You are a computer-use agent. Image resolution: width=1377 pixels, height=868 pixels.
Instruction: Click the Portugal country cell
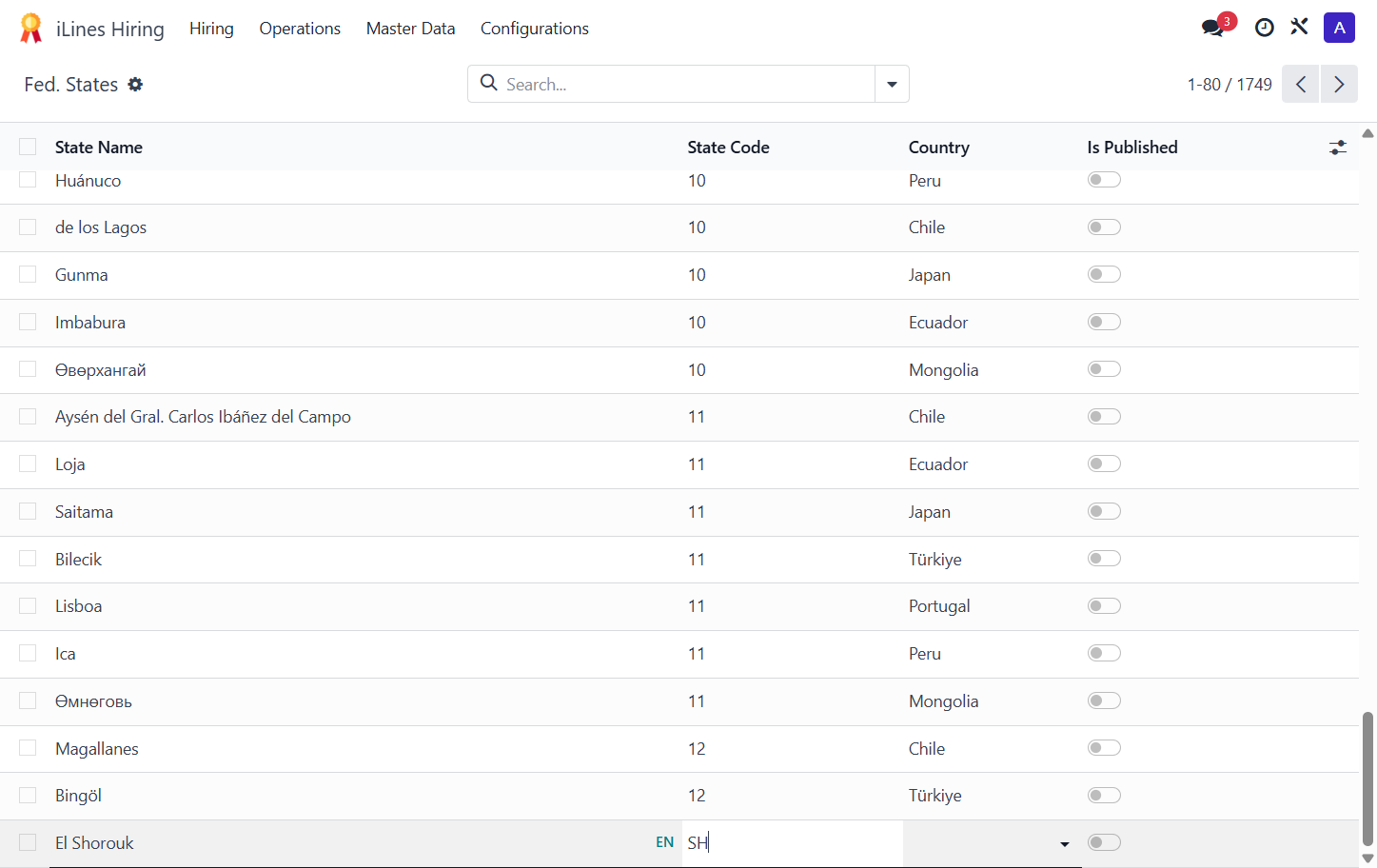[939, 606]
